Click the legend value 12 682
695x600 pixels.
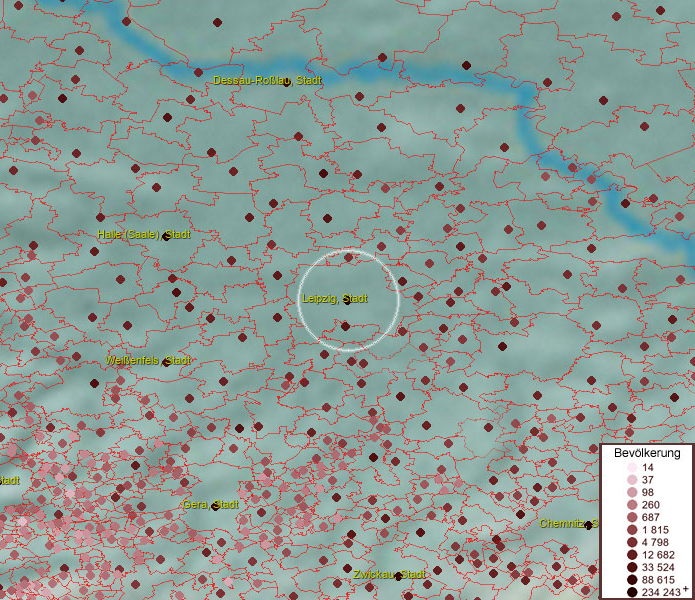[658, 555]
